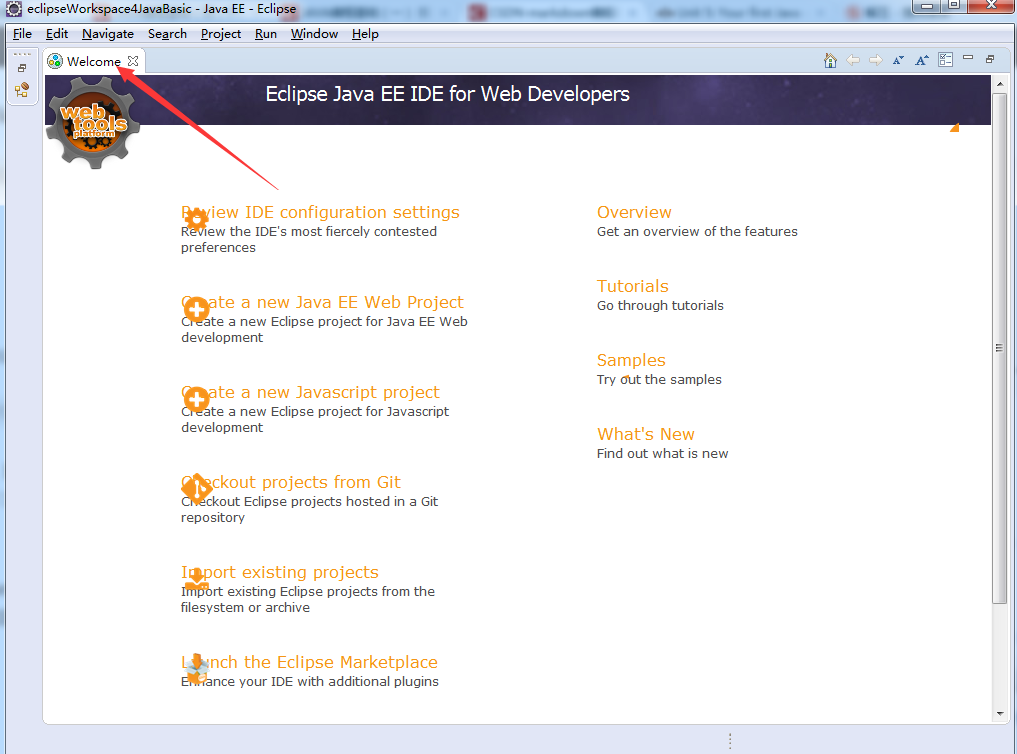This screenshot has height=754, width=1017.
Task: Open Checkout projects from Git link
Action: 291,482
